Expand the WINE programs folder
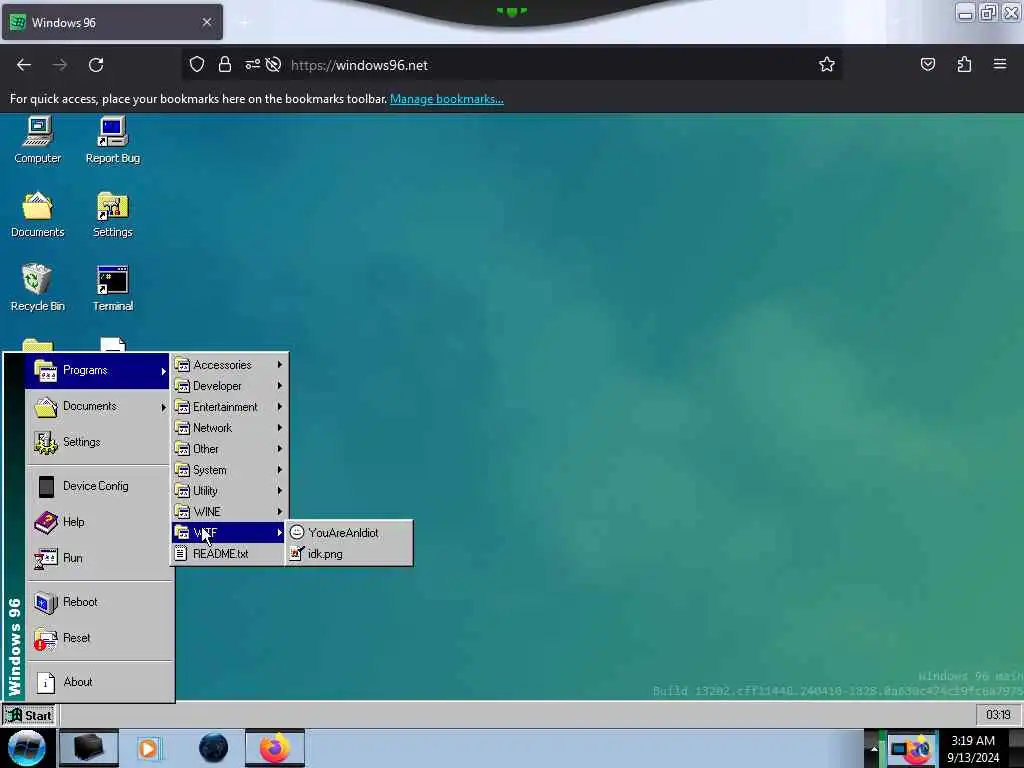Screen dimensions: 1024x768 coord(229,511)
